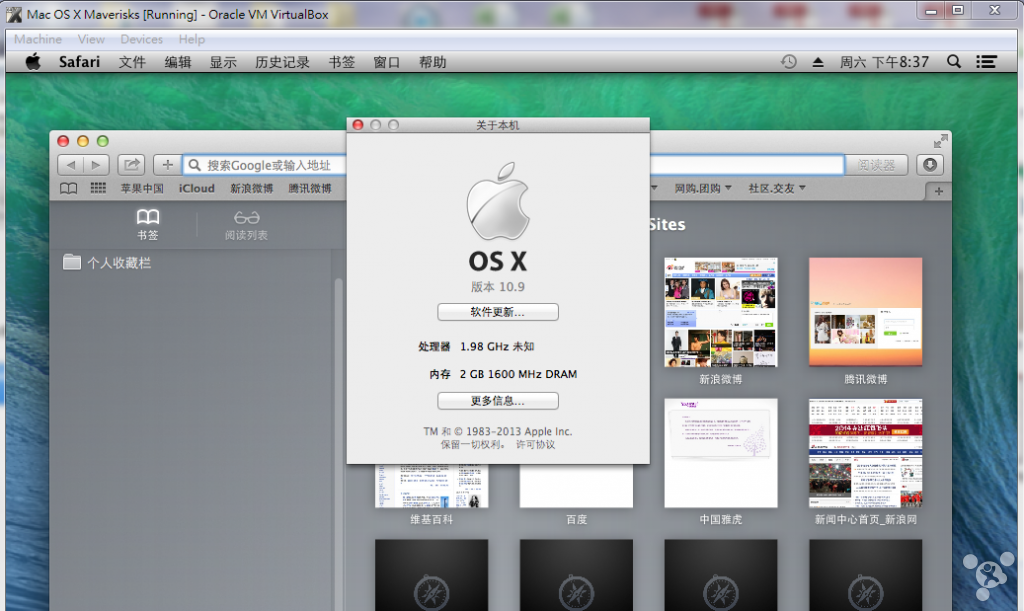1024x611 pixels.
Task: Open the Apple menu
Action: (33, 62)
